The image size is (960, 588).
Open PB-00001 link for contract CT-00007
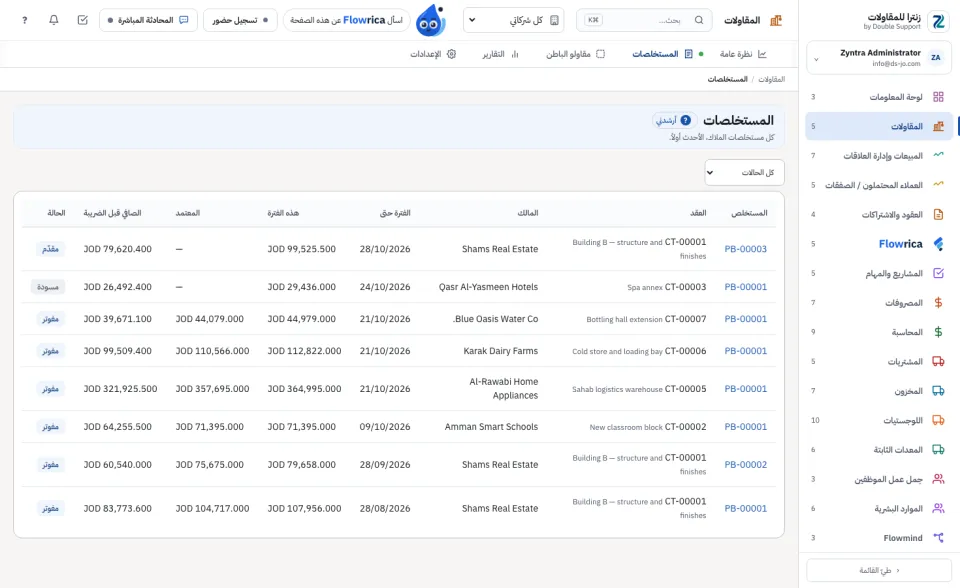(x=745, y=318)
